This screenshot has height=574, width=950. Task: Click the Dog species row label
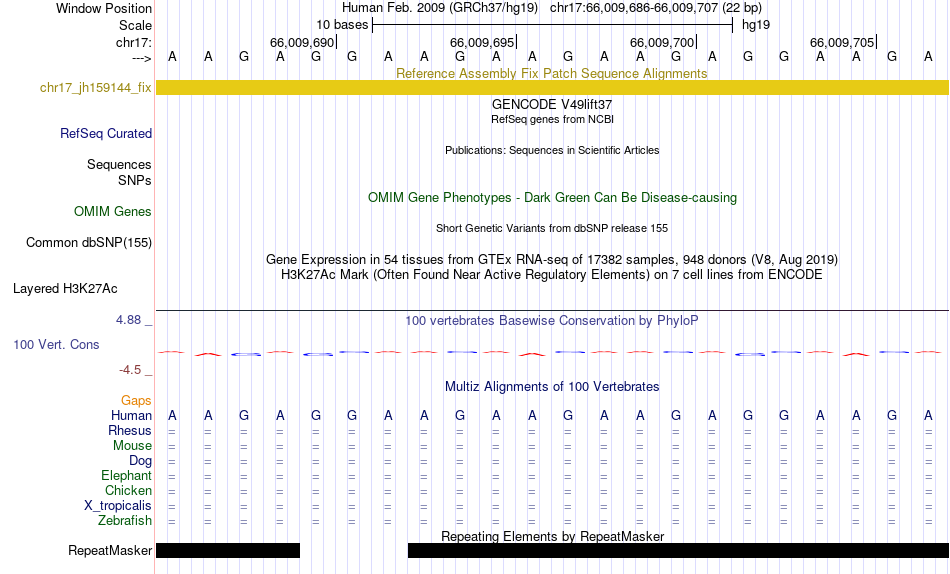tap(140, 461)
